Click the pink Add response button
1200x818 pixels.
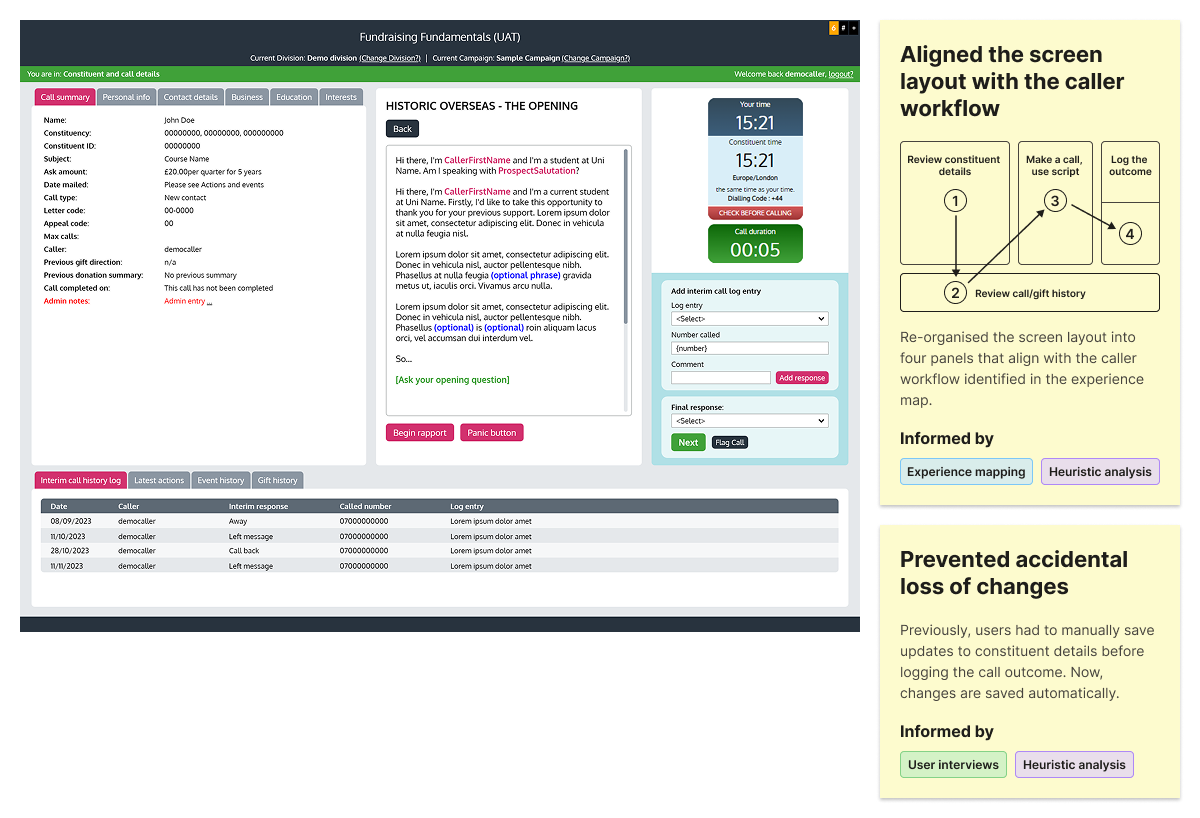pyautogui.click(x=802, y=378)
